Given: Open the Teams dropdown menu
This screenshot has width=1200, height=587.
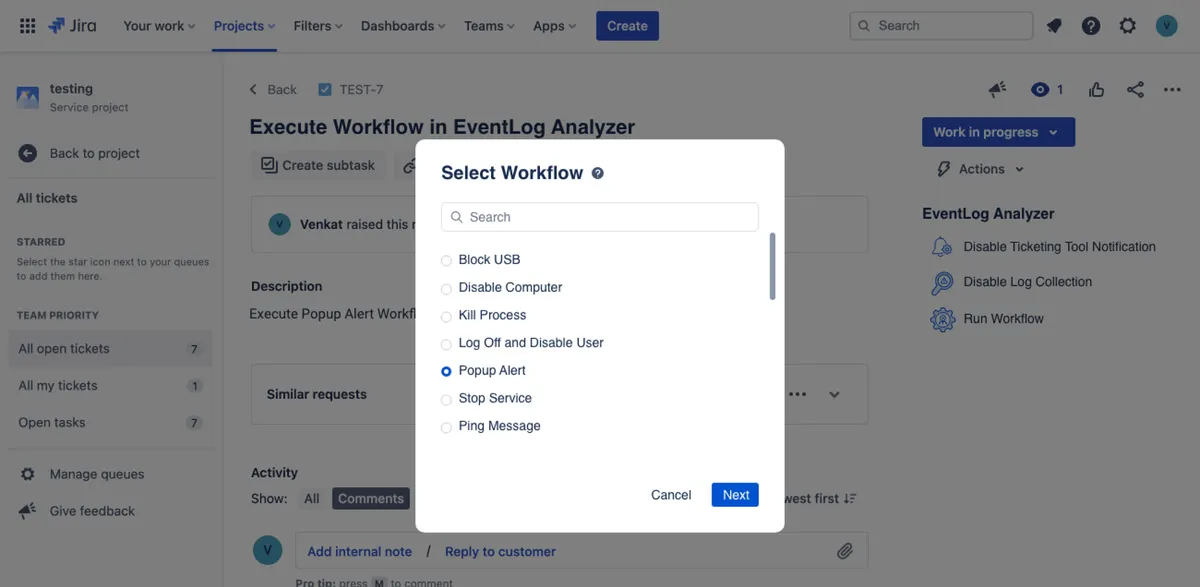Looking at the screenshot, I should pyautogui.click(x=490, y=26).
